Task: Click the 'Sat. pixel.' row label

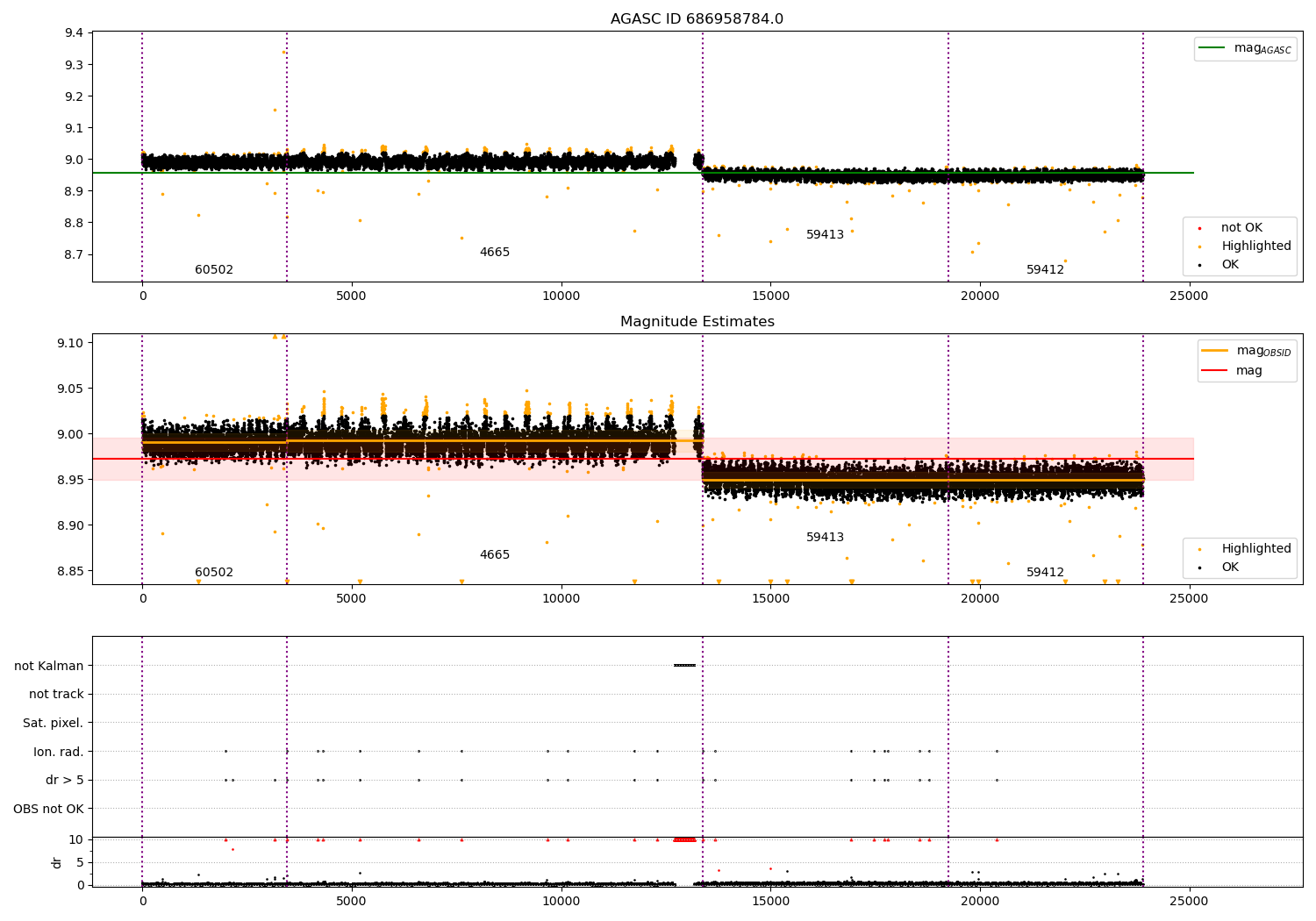Action: (54, 724)
